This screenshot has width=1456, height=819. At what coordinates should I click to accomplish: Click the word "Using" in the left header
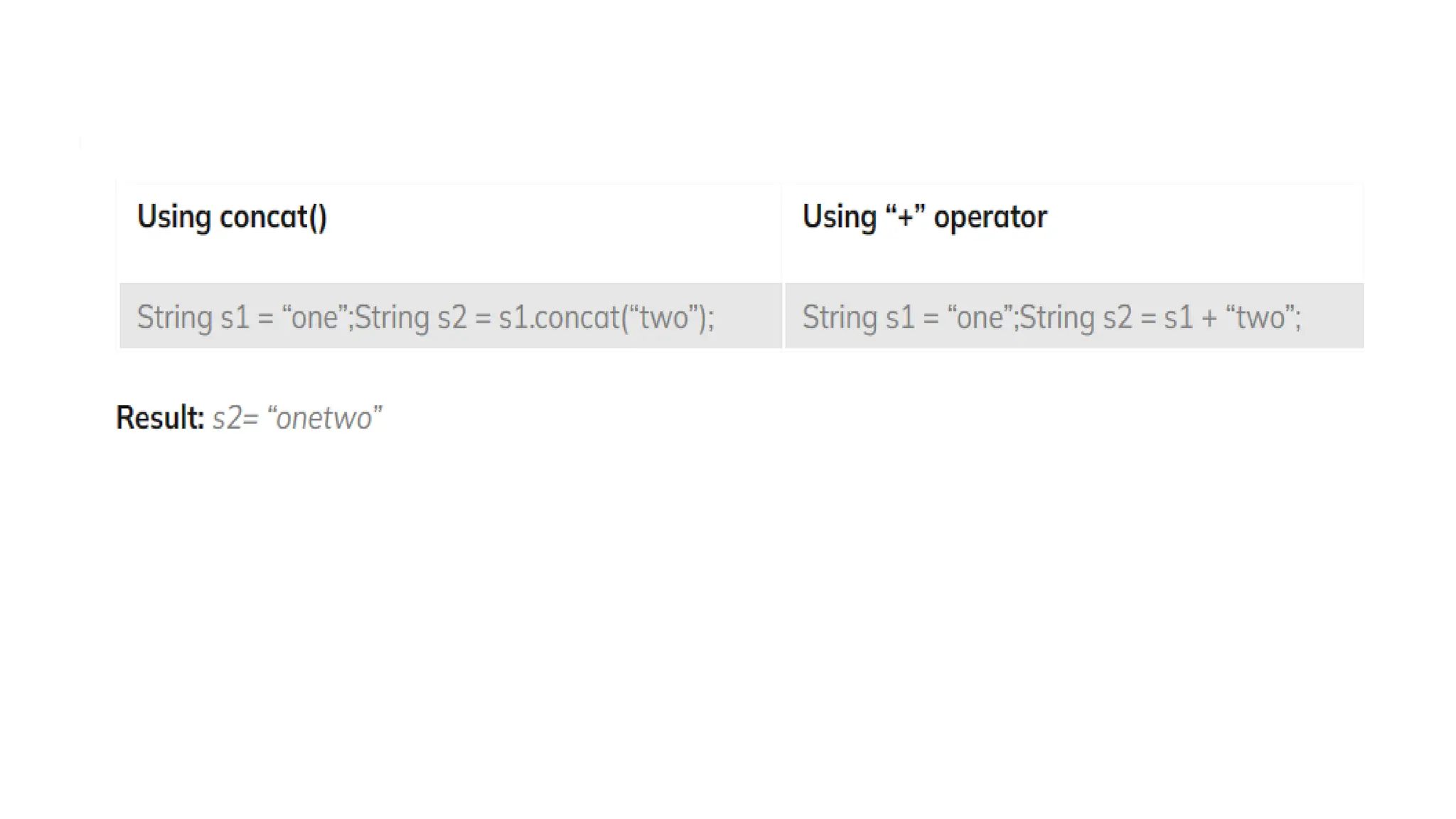click(x=174, y=218)
